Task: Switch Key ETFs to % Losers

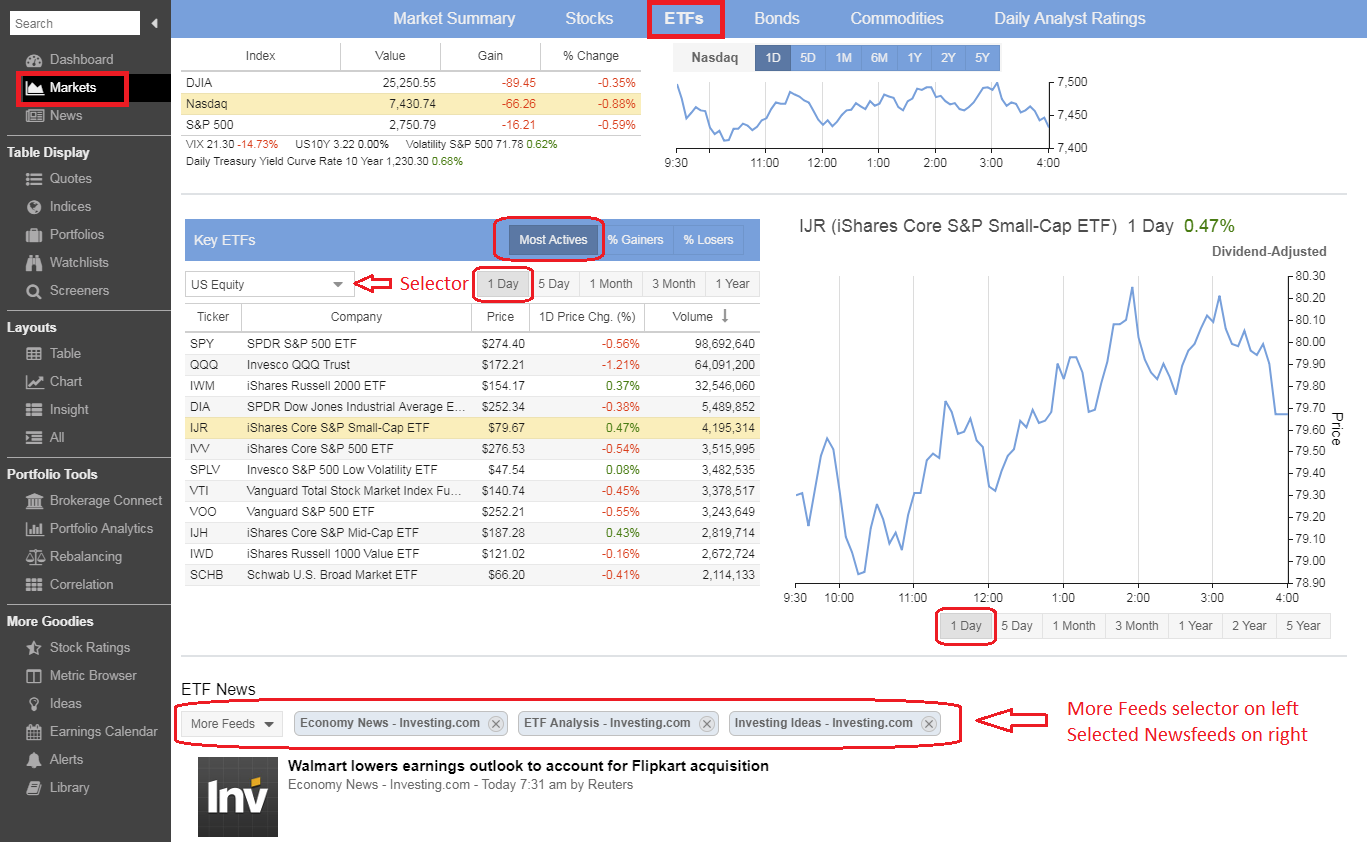Action: pos(708,240)
